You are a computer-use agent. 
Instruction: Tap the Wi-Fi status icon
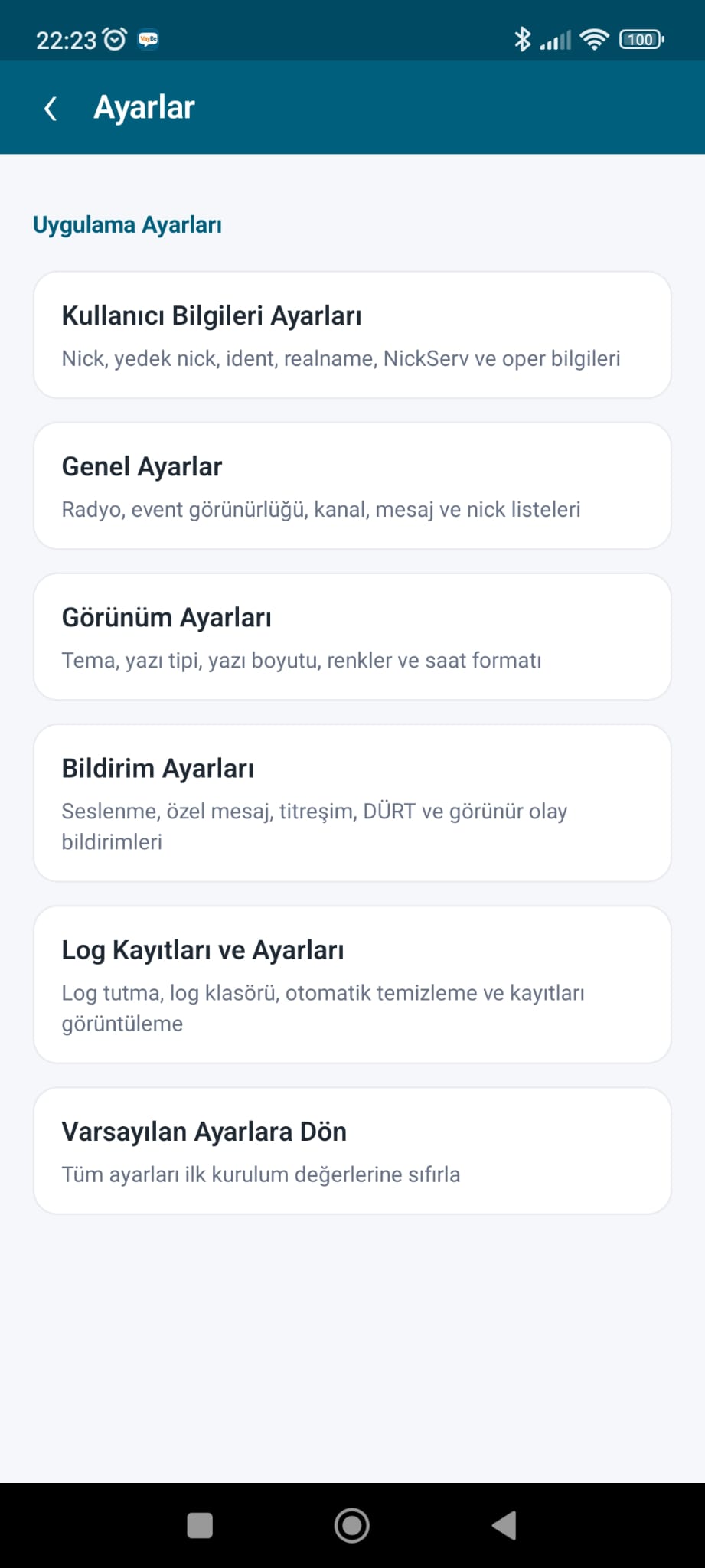point(594,40)
